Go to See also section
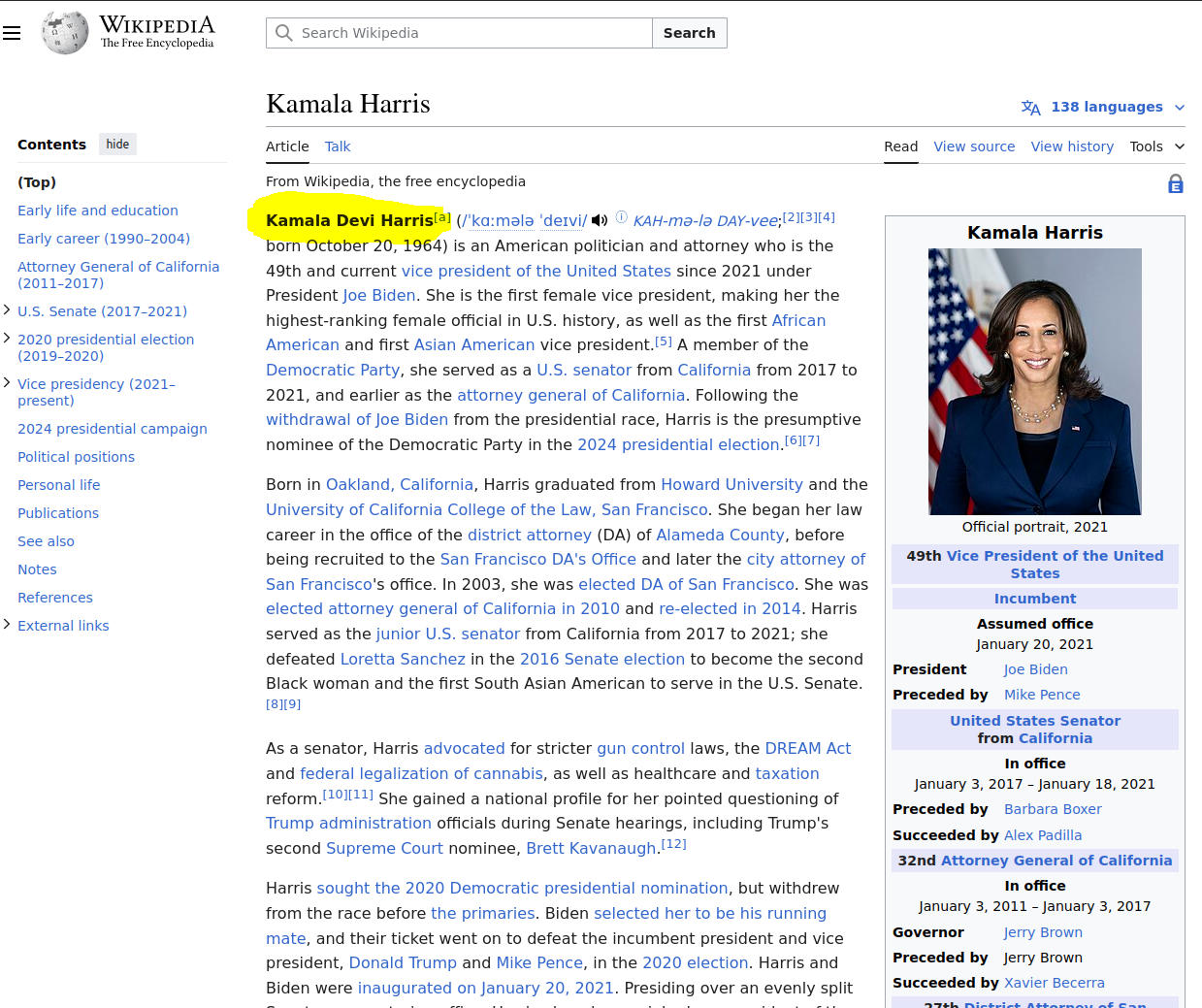 [x=46, y=541]
